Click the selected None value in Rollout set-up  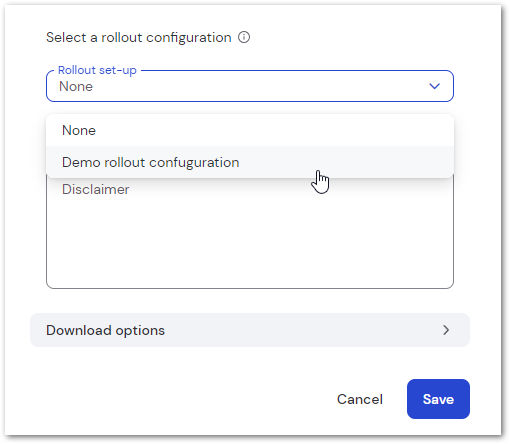[76, 87]
